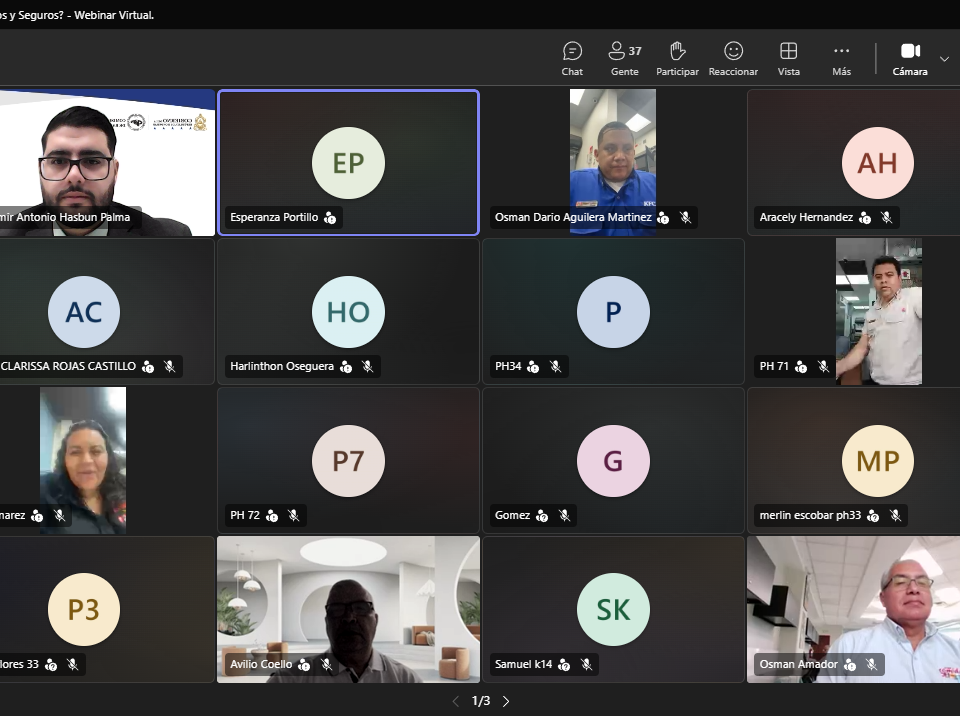Expand camera options dropdown arrow
Image resolution: width=960 pixels, height=716 pixels.
tap(944, 59)
